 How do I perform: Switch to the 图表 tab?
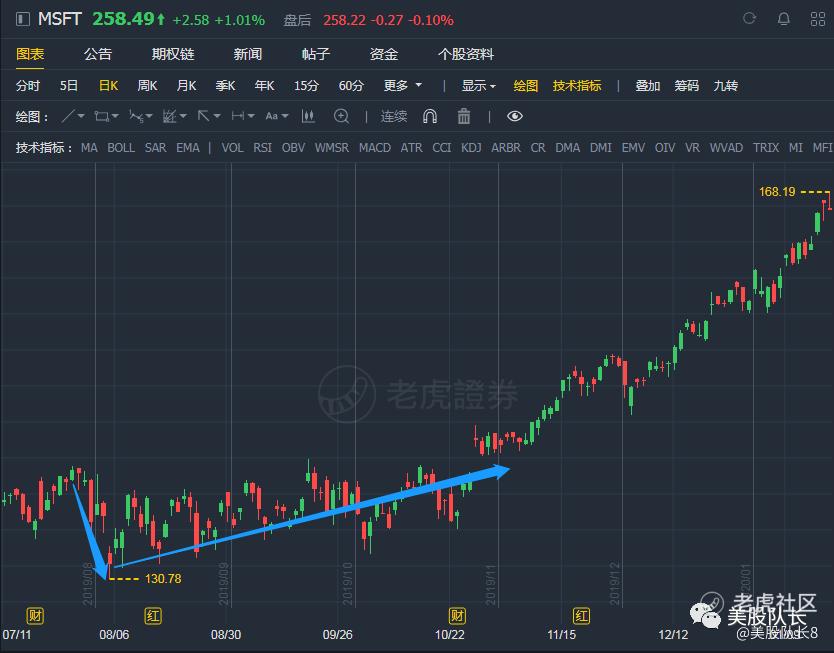click(30, 54)
